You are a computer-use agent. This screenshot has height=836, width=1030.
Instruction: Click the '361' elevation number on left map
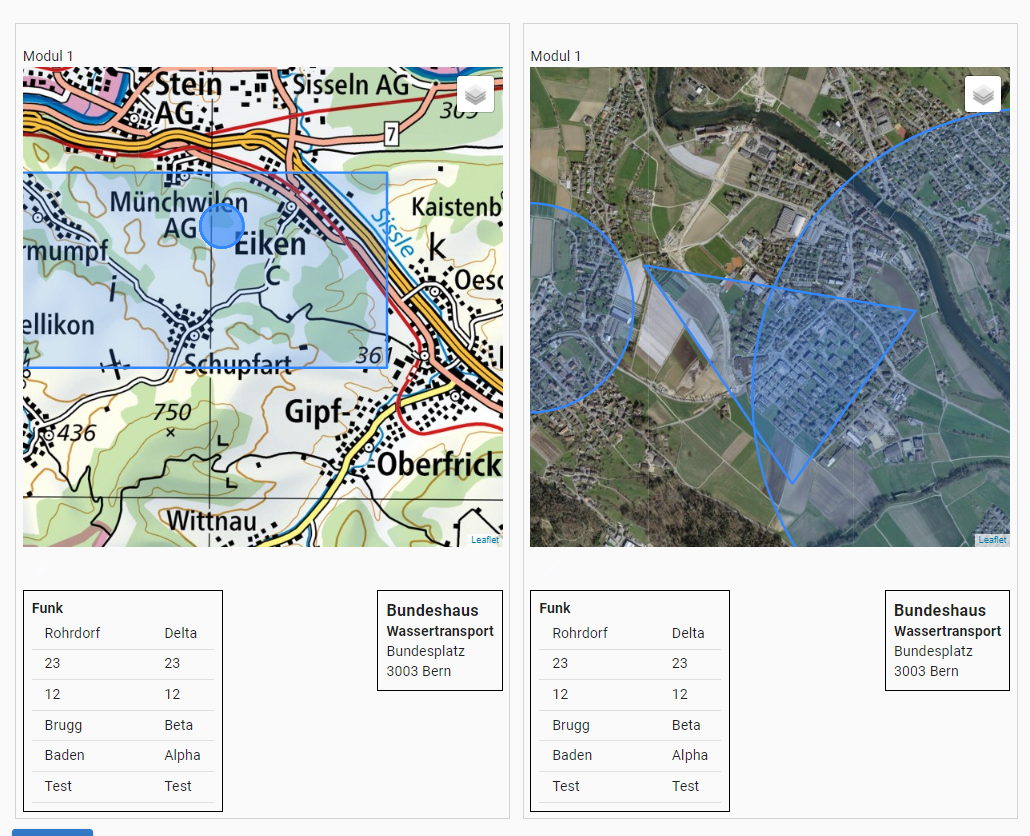click(x=373, y=355)
